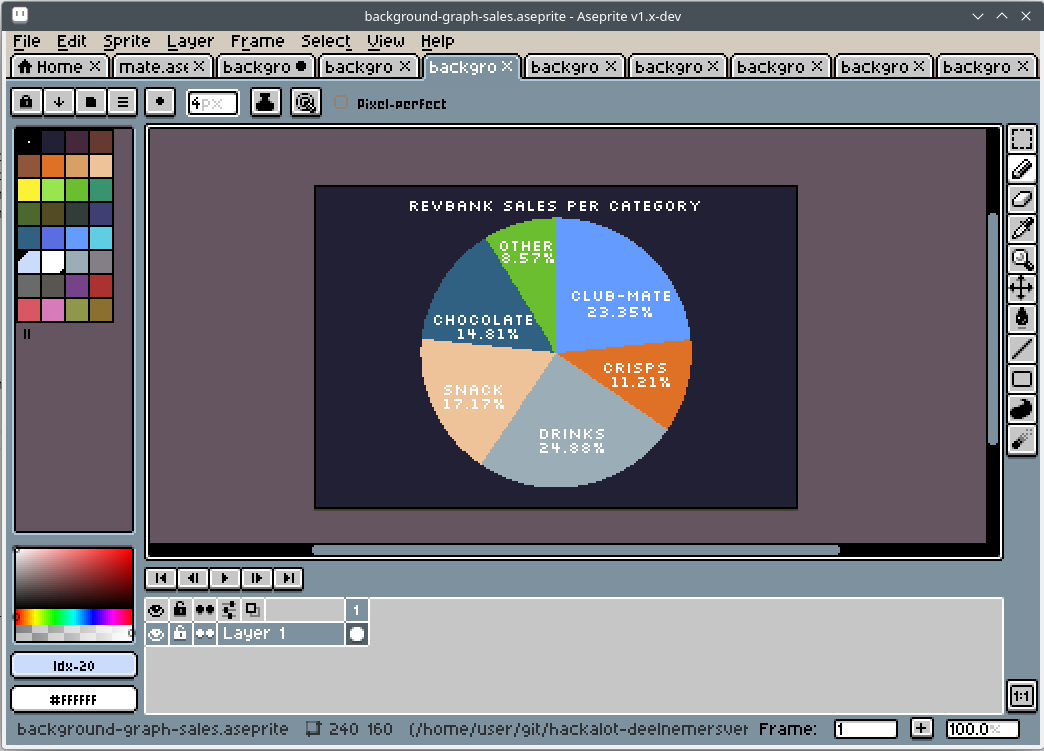This screenshot has width=1044, height=751.
Task: Go to the previous frame
Action: (x=193, y=578)
